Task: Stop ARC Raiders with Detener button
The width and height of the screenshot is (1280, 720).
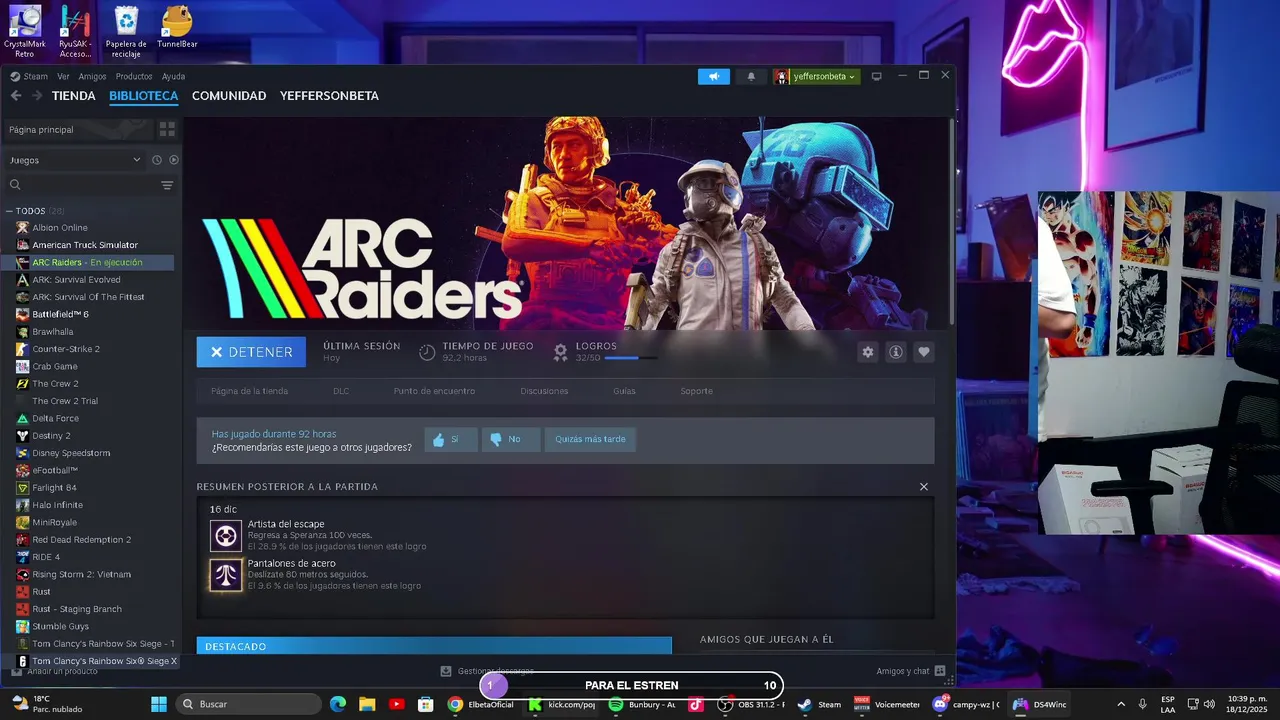Action: (252, 352)
